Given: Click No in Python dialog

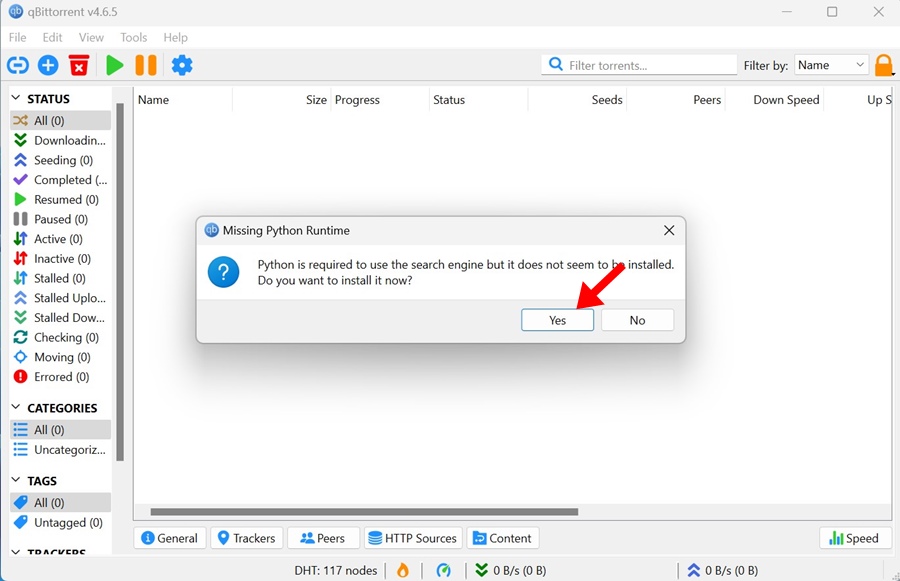Looking at the screenshot, I should point(637,320).
